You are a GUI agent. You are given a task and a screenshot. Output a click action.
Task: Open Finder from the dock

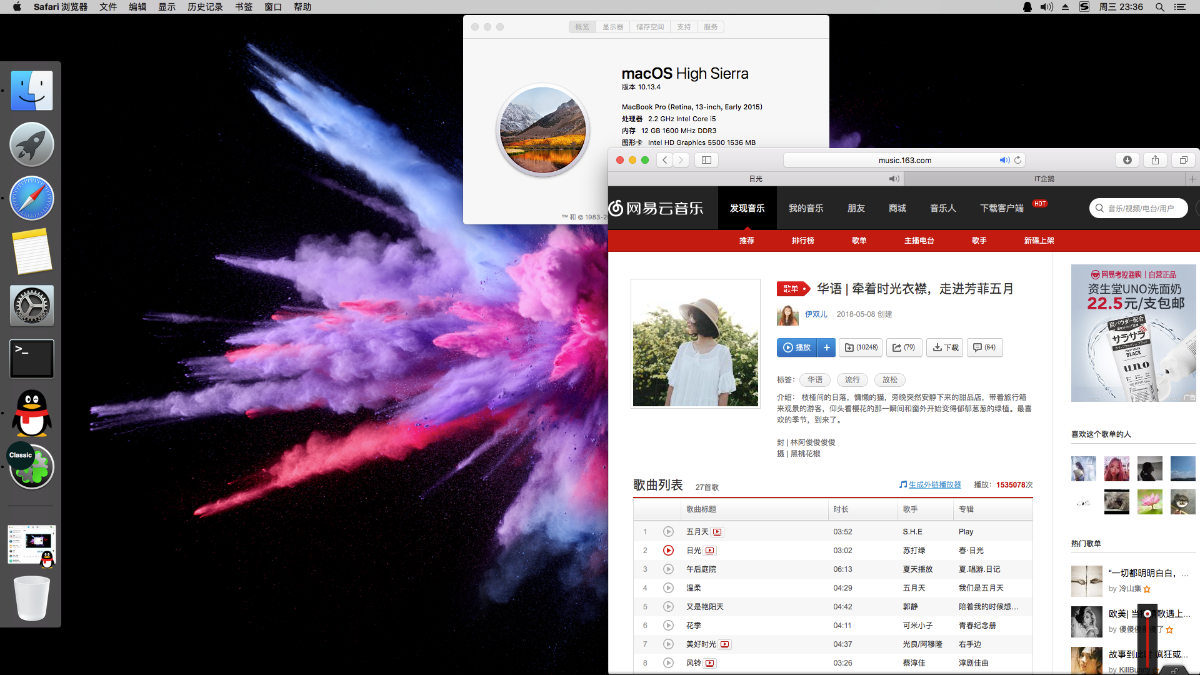coord(32,90)
